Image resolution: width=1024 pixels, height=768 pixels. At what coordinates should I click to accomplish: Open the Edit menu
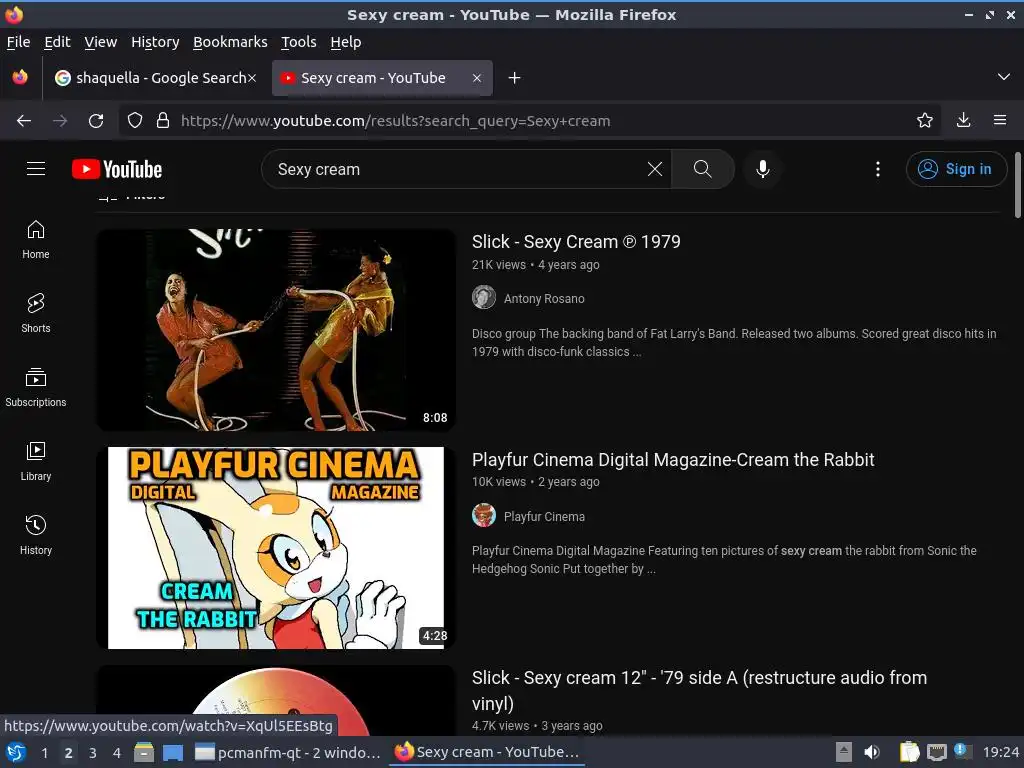(57, 42)
